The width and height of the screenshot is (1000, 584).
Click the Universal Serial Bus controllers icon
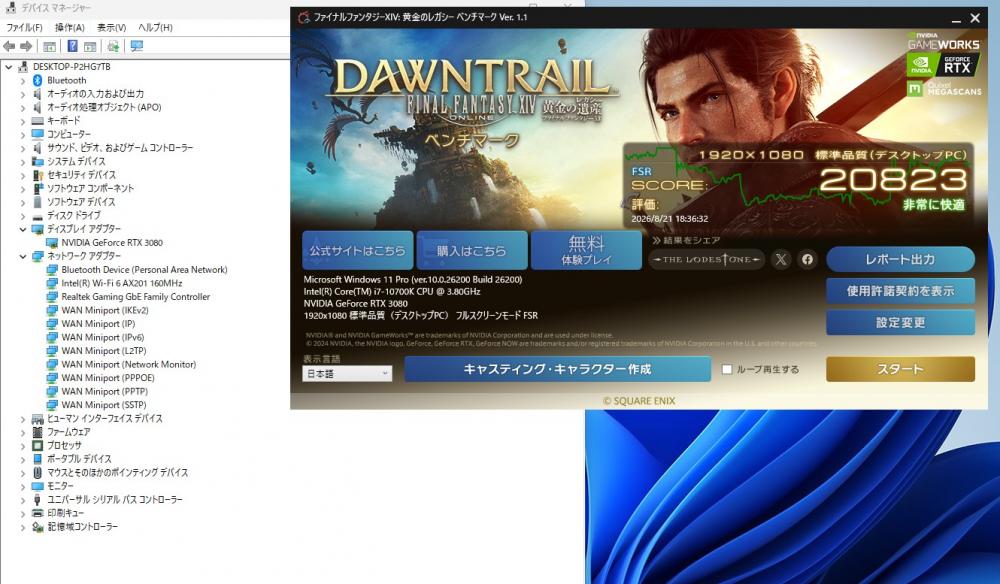pos(37,499)
